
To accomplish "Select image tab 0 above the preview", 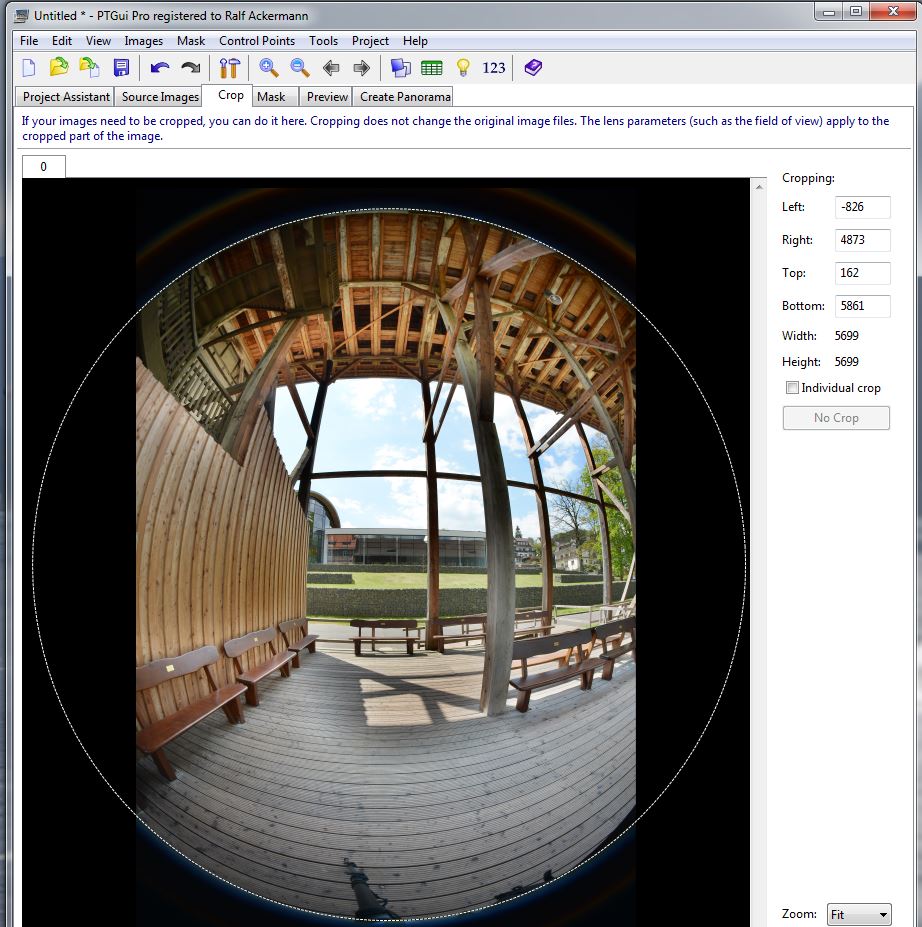I will coord(43,167).
